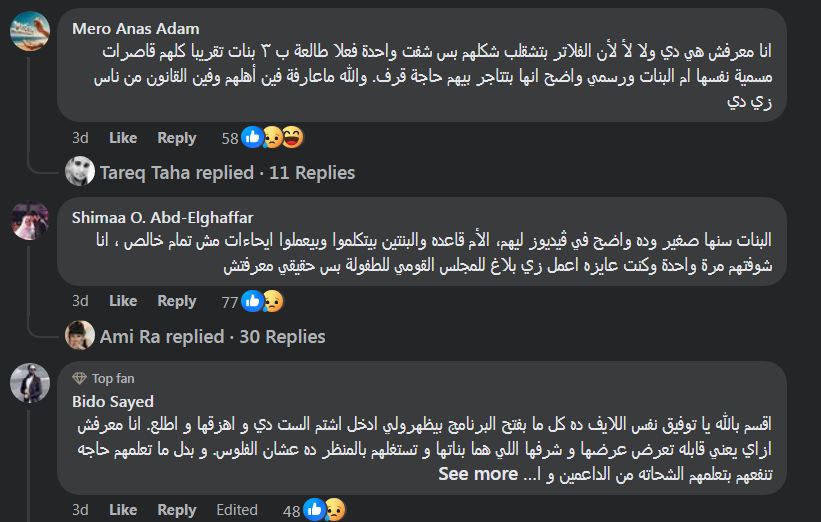This screenshot has height=522, width=821.
Task: Click Ami Ra's small reply avatar
Action: coord(80,335)
